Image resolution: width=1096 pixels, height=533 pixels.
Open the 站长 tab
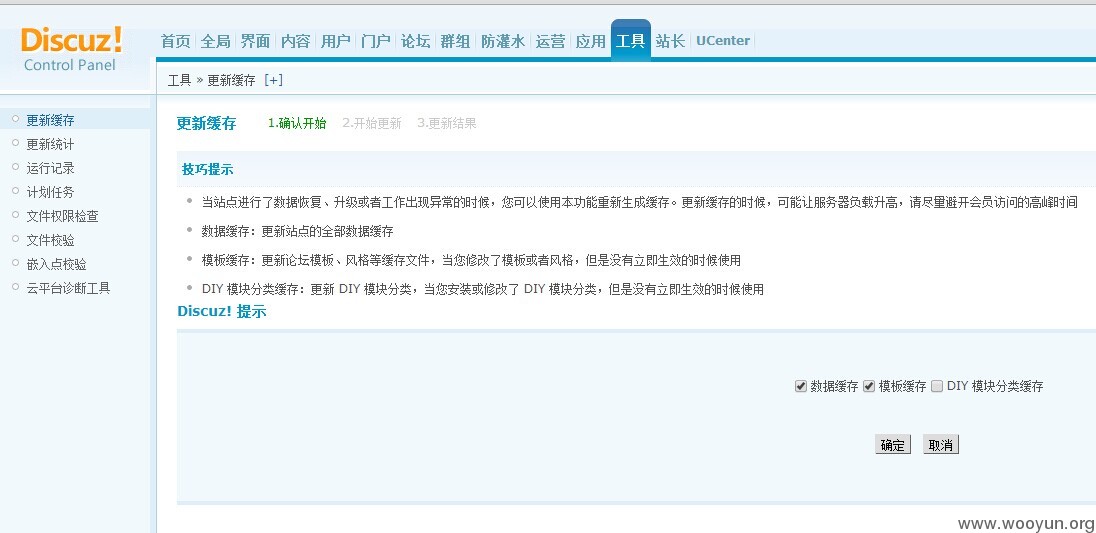click(670, 41)
